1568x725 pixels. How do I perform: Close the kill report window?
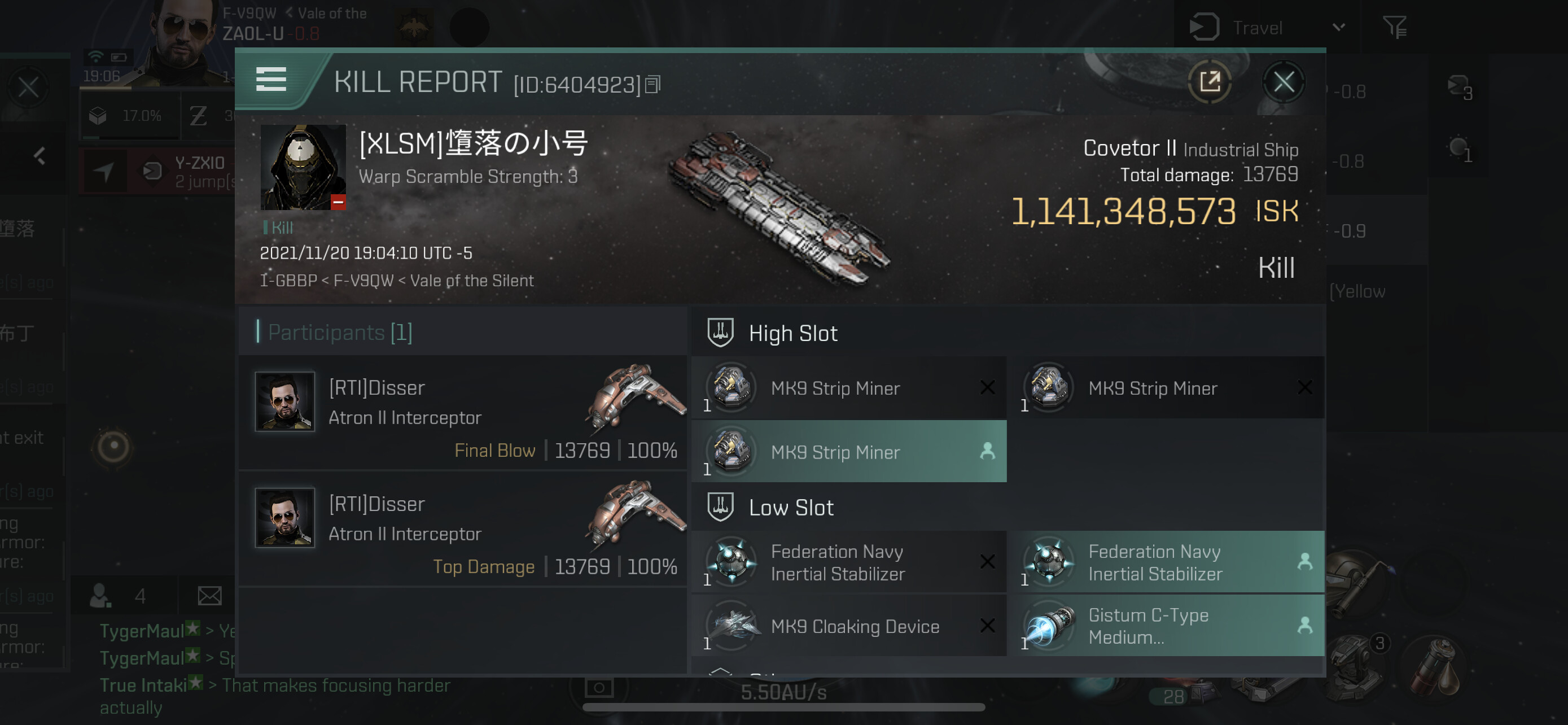(1283, 81)
